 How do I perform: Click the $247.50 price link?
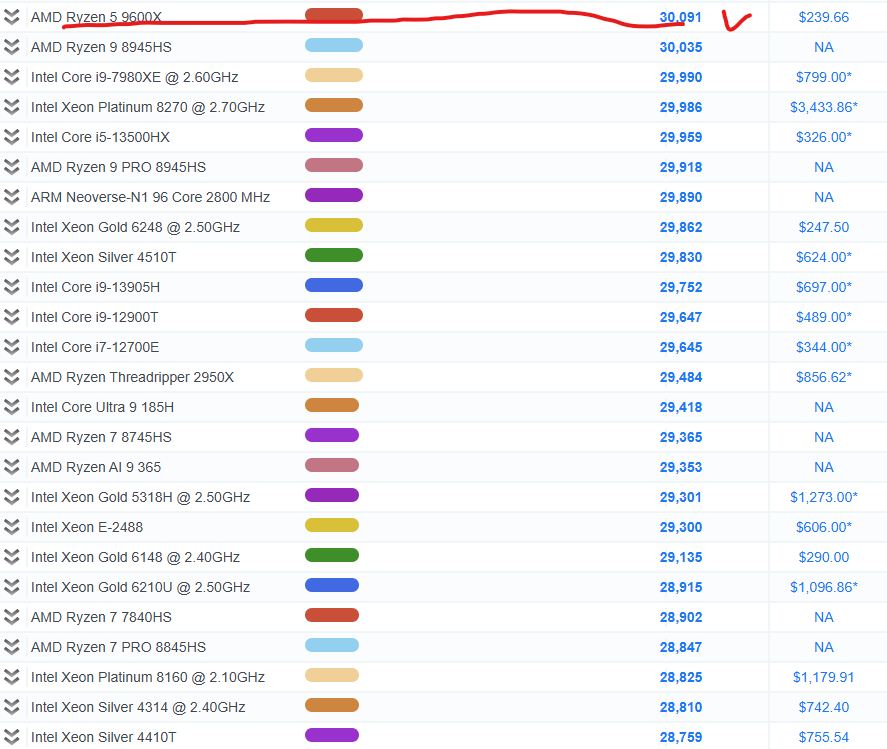824,227
